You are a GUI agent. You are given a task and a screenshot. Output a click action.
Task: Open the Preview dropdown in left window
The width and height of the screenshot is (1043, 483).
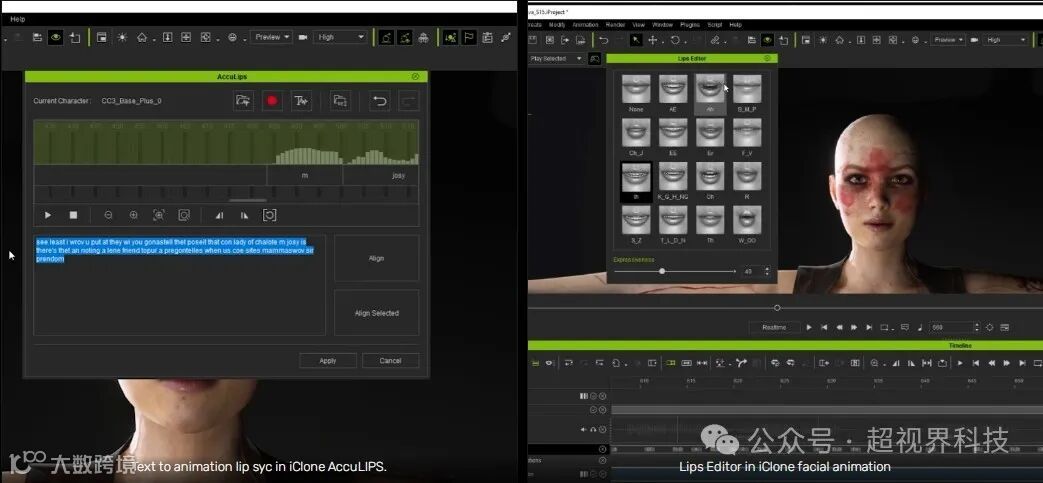click(x=271, y=37)
